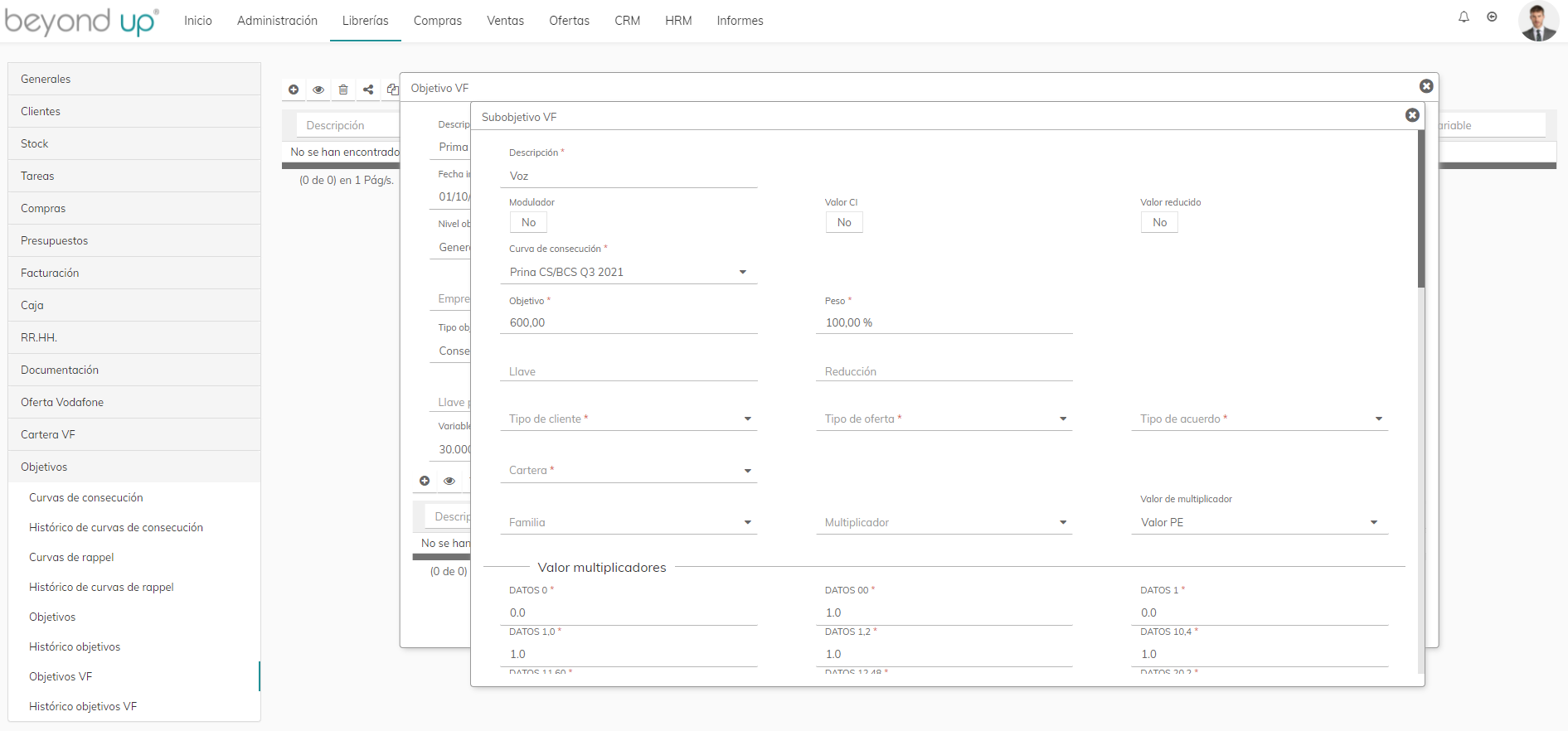The width and height of the screenshot is (1568, 731).
Task: Click the DATOS 00 value field
Action: (944, 612)
